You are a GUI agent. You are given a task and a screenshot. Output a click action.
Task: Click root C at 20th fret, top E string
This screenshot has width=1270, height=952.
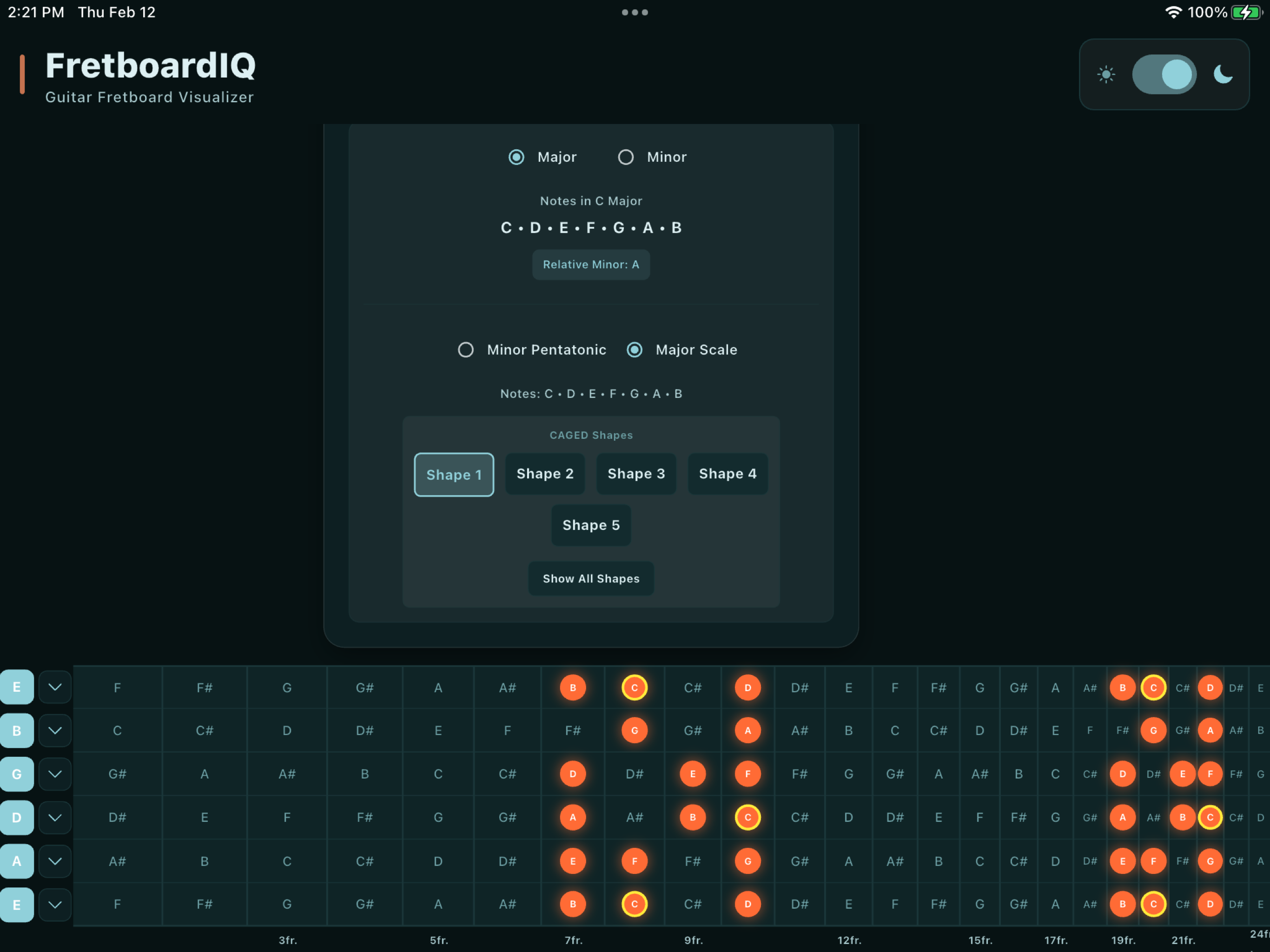pyautogui.click(x=1153, y=688)
